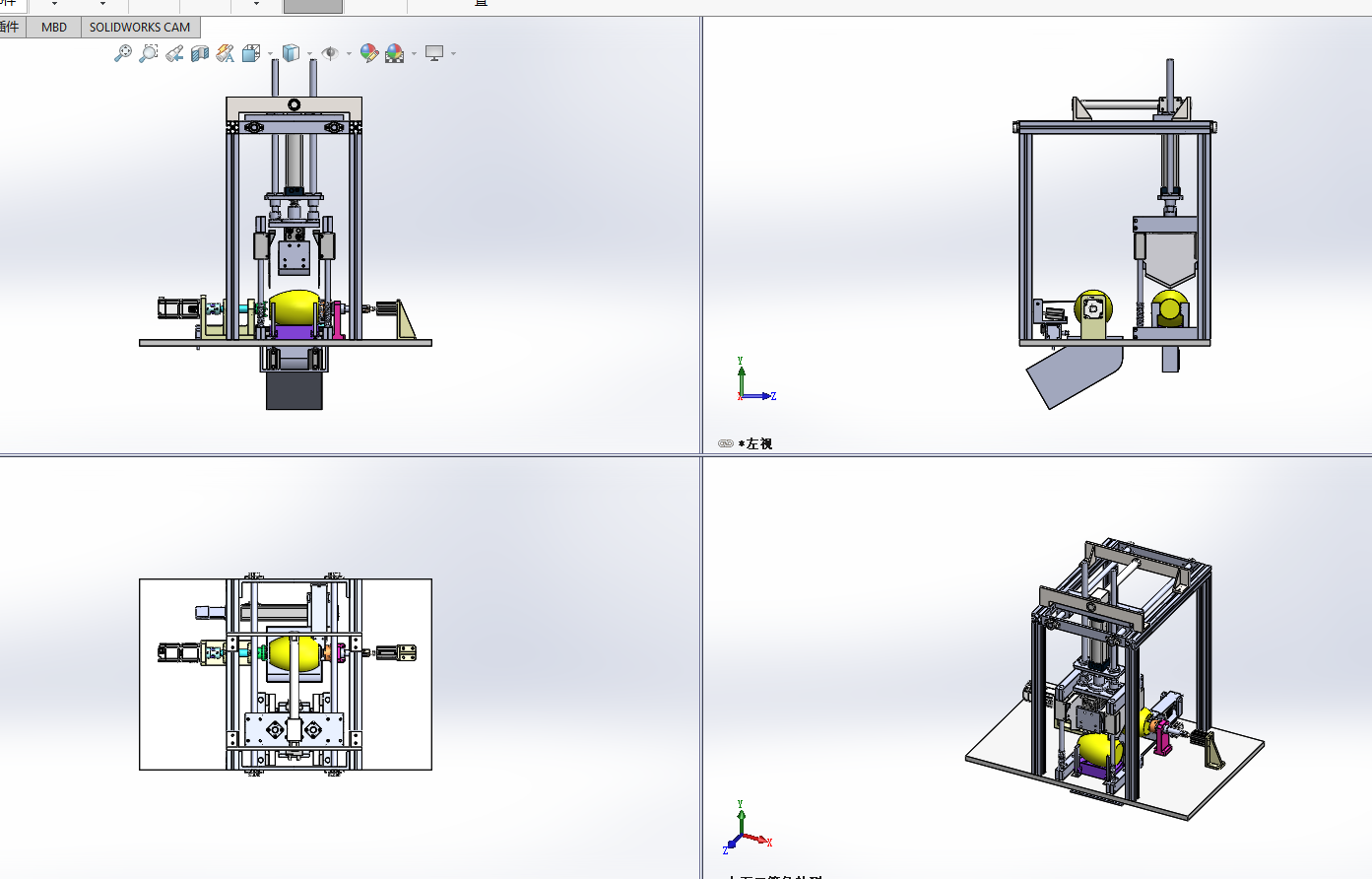Viewport: 1372px width, 879px height.
Task: Open Dynamic Annotation Views icon
Action: tap(226, 53)
